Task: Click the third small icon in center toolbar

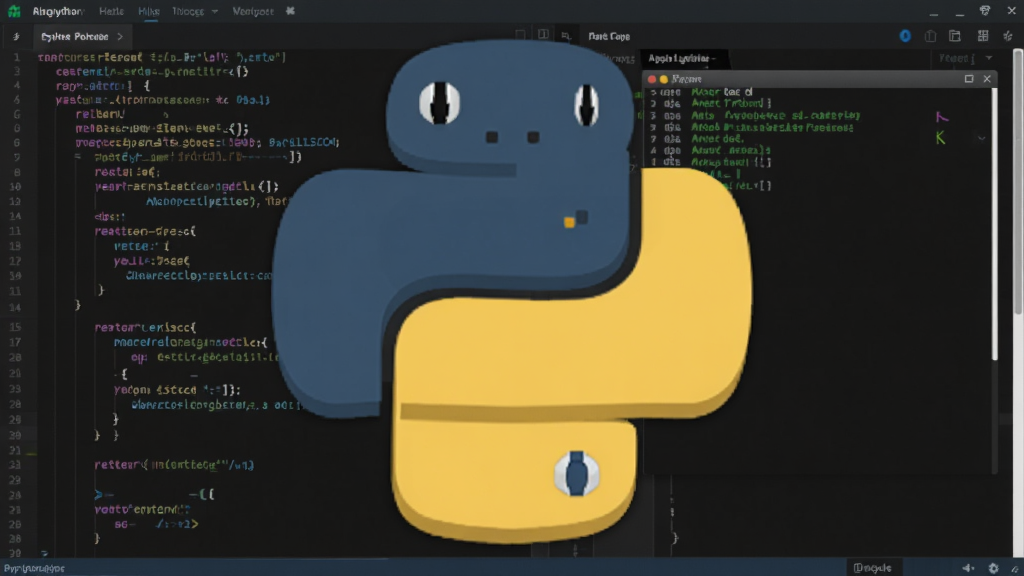Action: (566, 36)
